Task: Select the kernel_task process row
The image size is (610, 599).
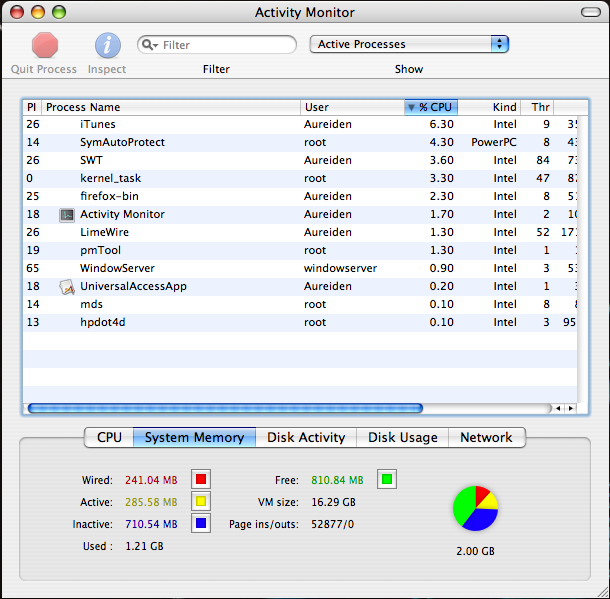Action: click(300, 179)
